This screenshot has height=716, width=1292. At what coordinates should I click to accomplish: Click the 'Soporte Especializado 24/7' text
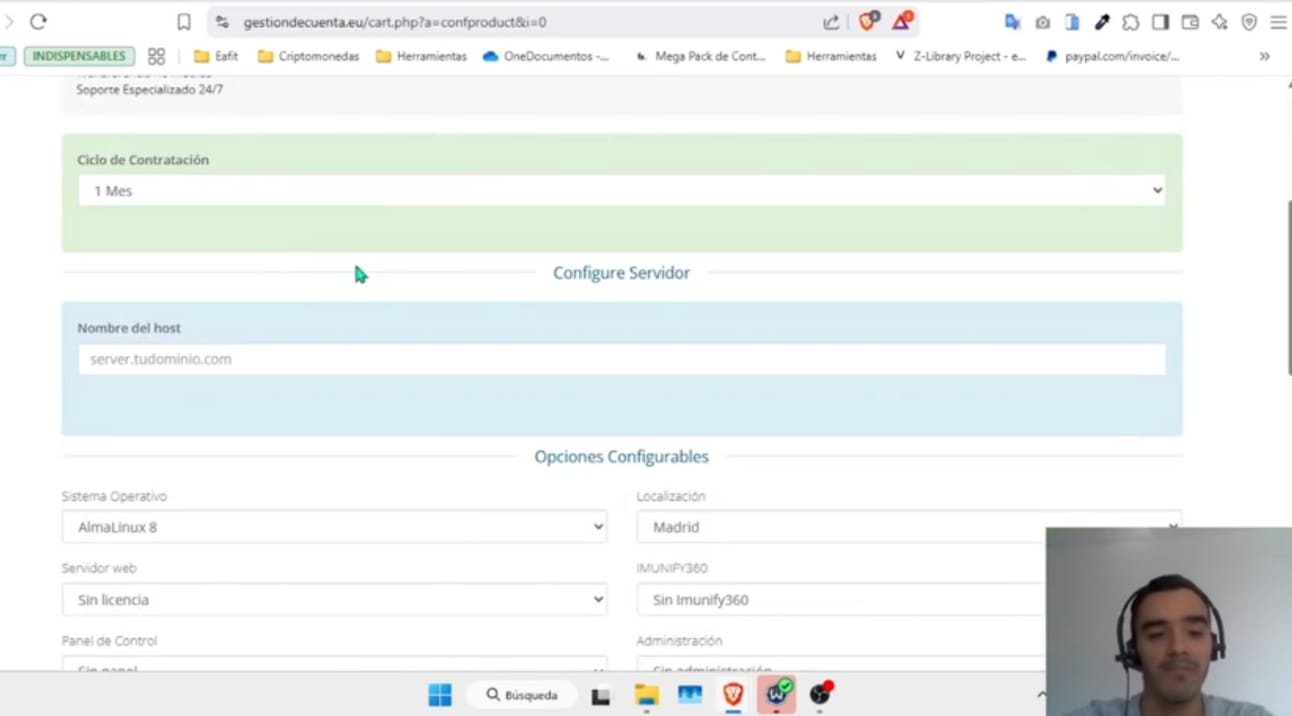click(x=150, y=90)
